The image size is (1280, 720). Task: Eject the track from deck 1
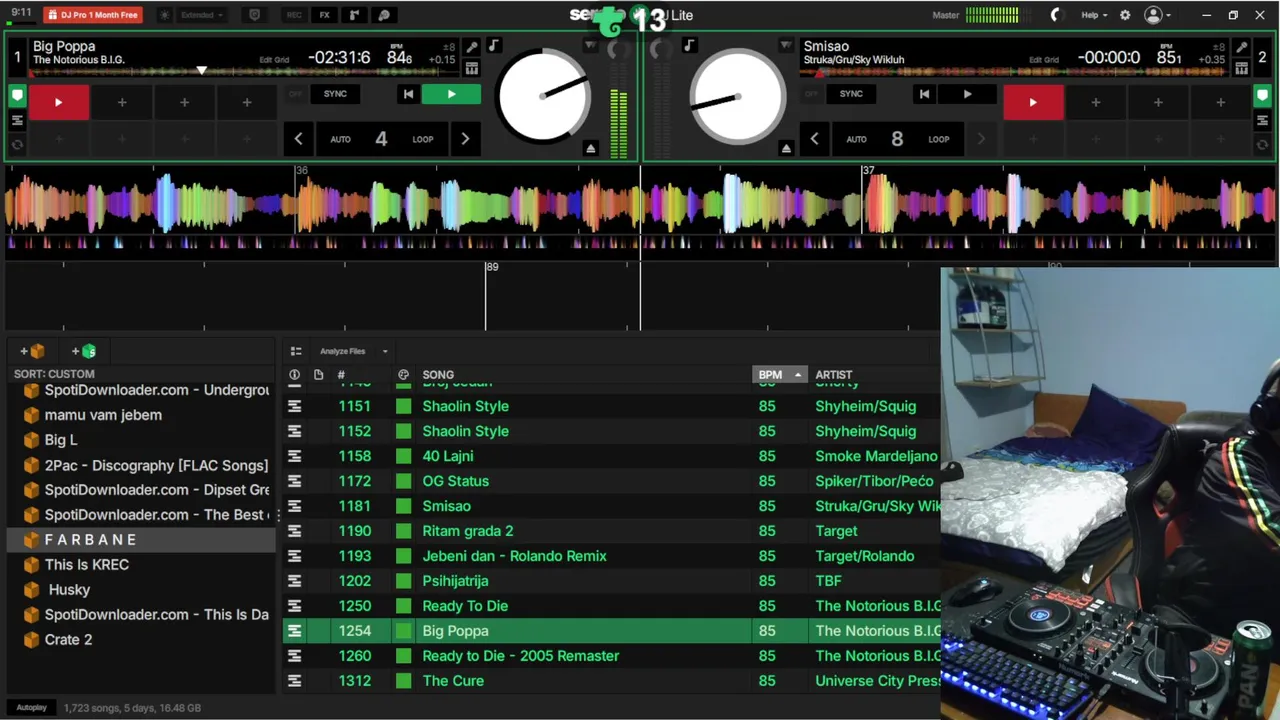click(591, 148)
